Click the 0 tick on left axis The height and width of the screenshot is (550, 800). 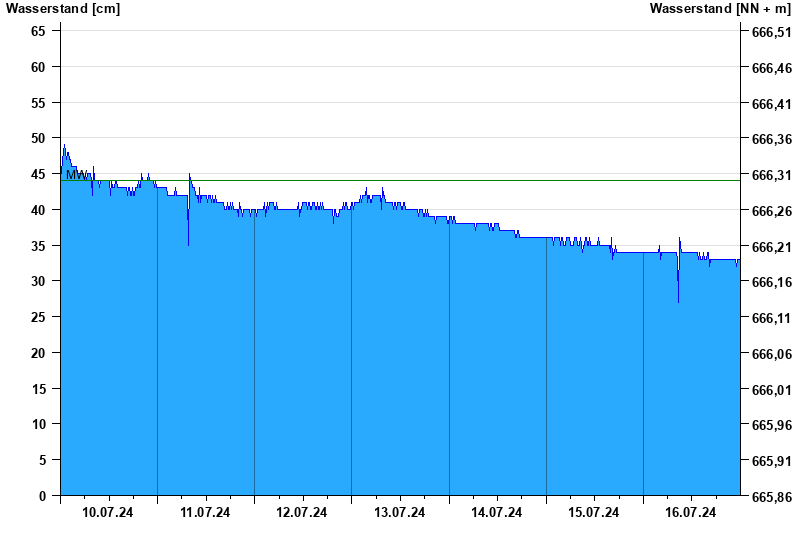click(x=42, y=496)
